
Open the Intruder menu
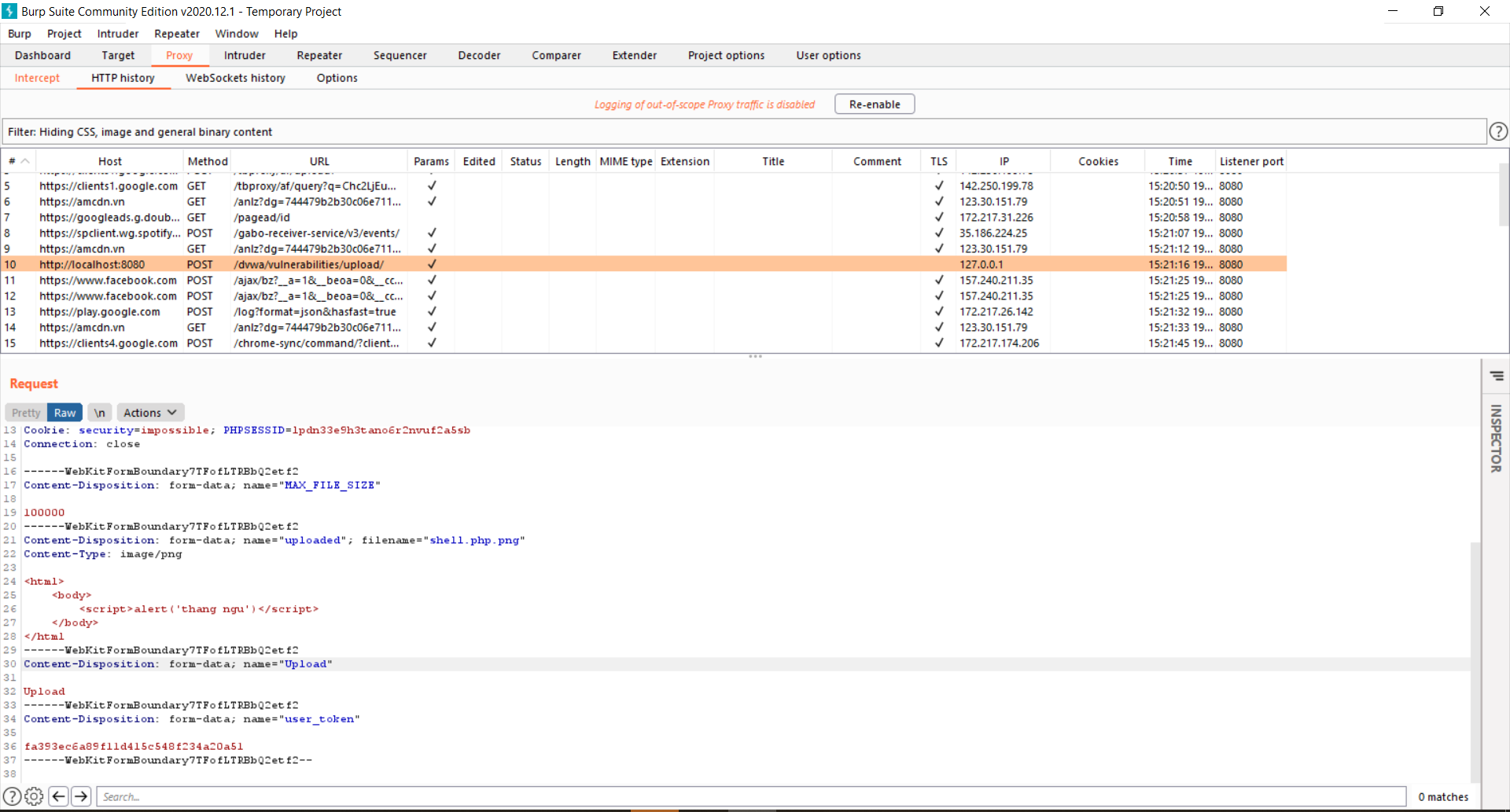(118, 34)
